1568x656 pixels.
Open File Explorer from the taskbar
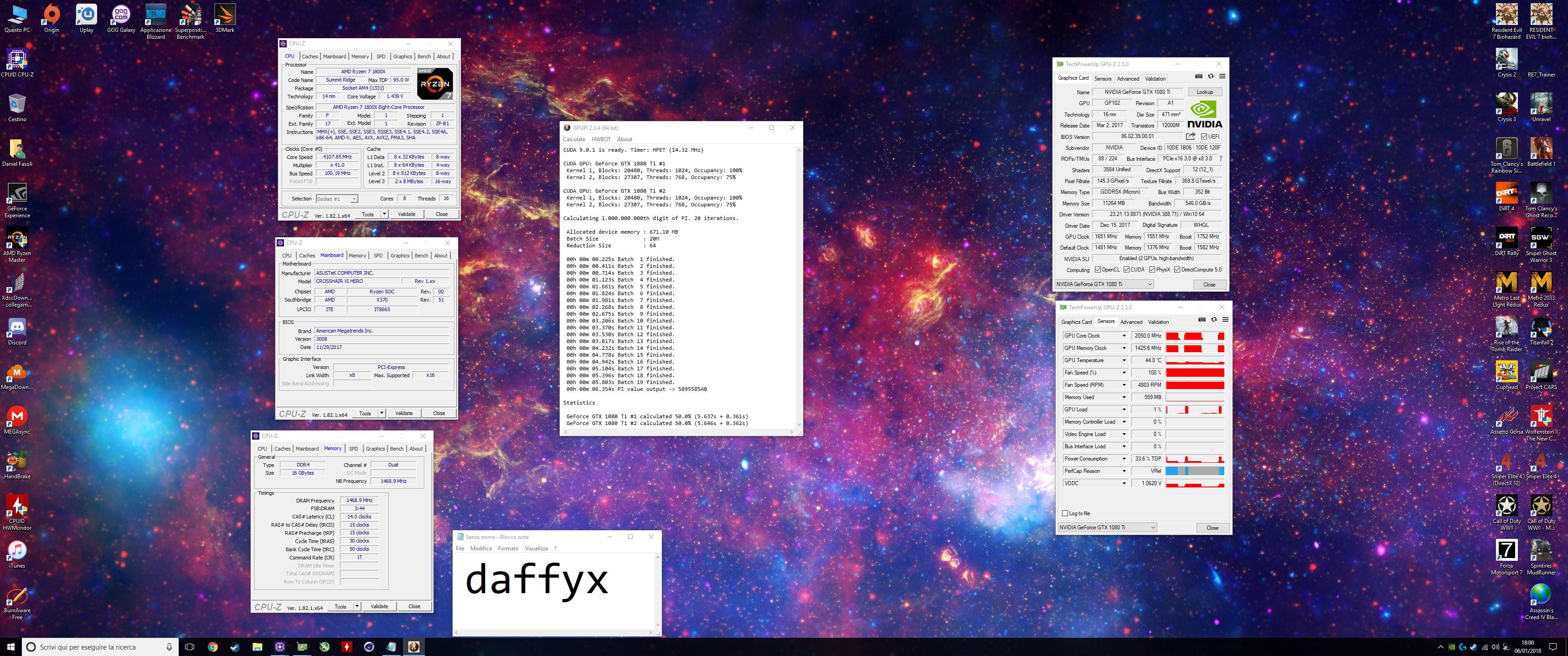(x=258, y=647)
